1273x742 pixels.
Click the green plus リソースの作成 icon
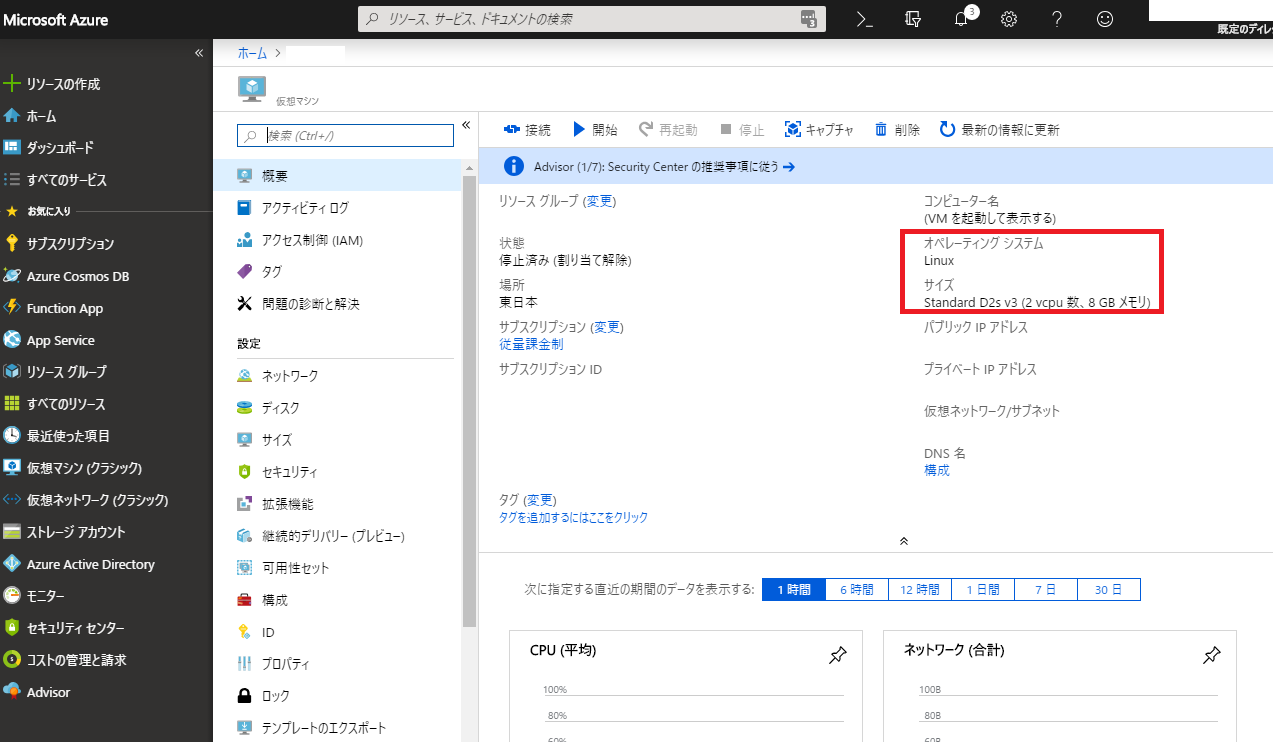(x=12, y=84)
